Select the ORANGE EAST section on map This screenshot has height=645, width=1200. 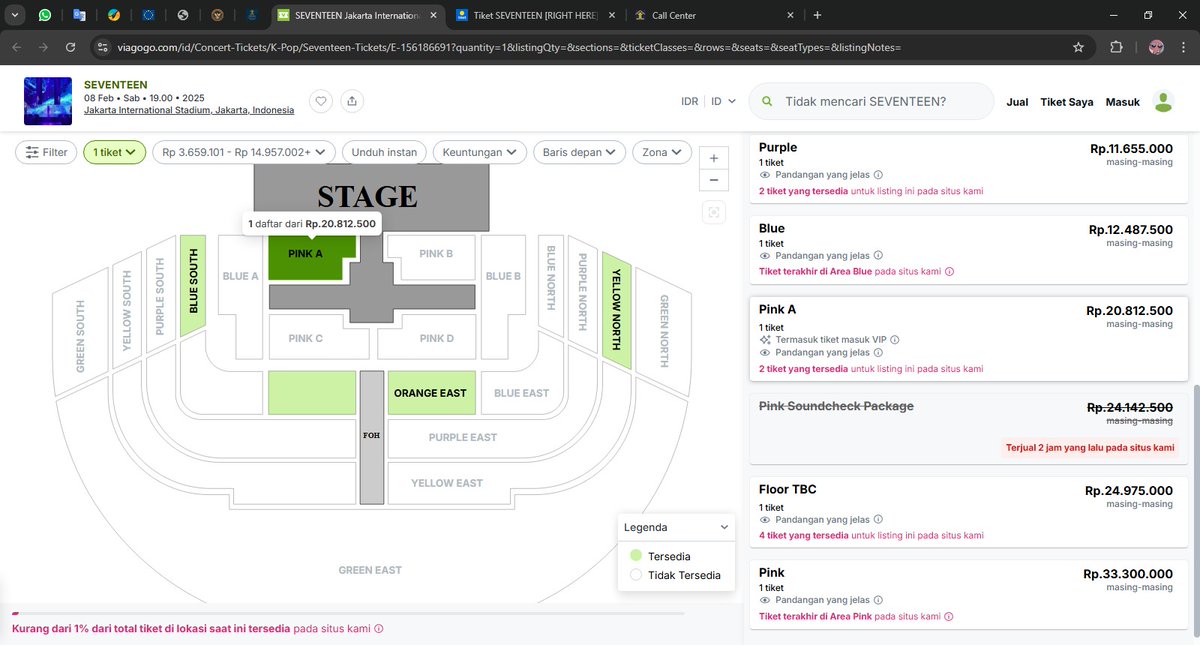coord(430,393)
